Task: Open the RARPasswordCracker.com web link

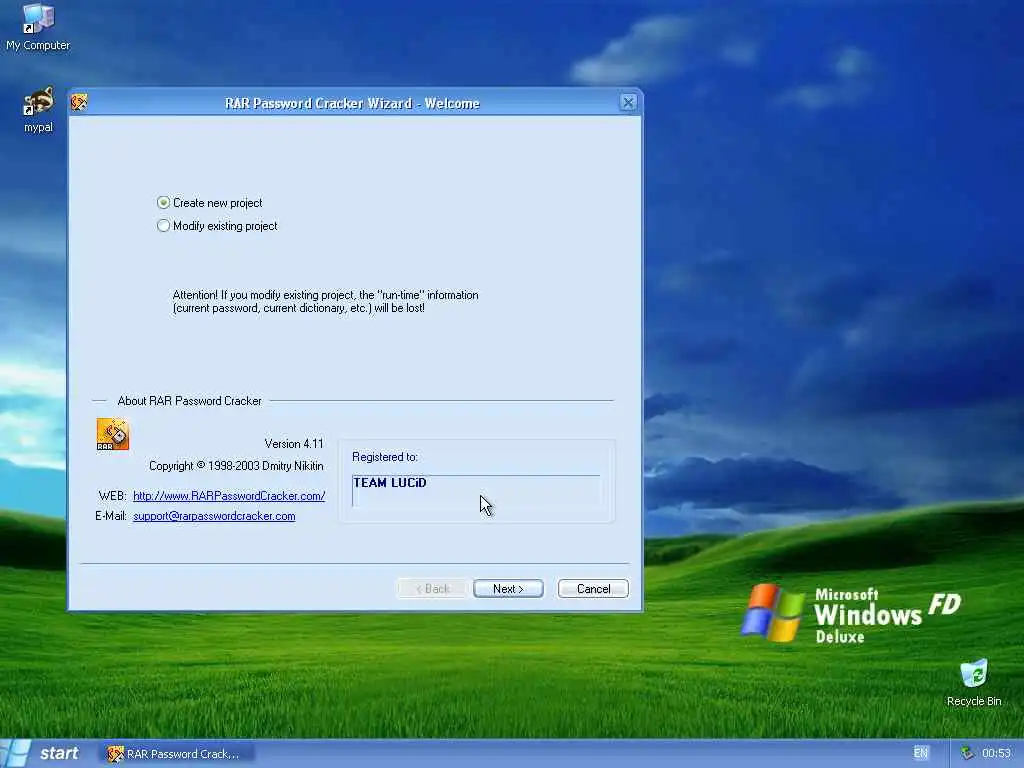Action: pyautogui.click(x=229, y=496)
